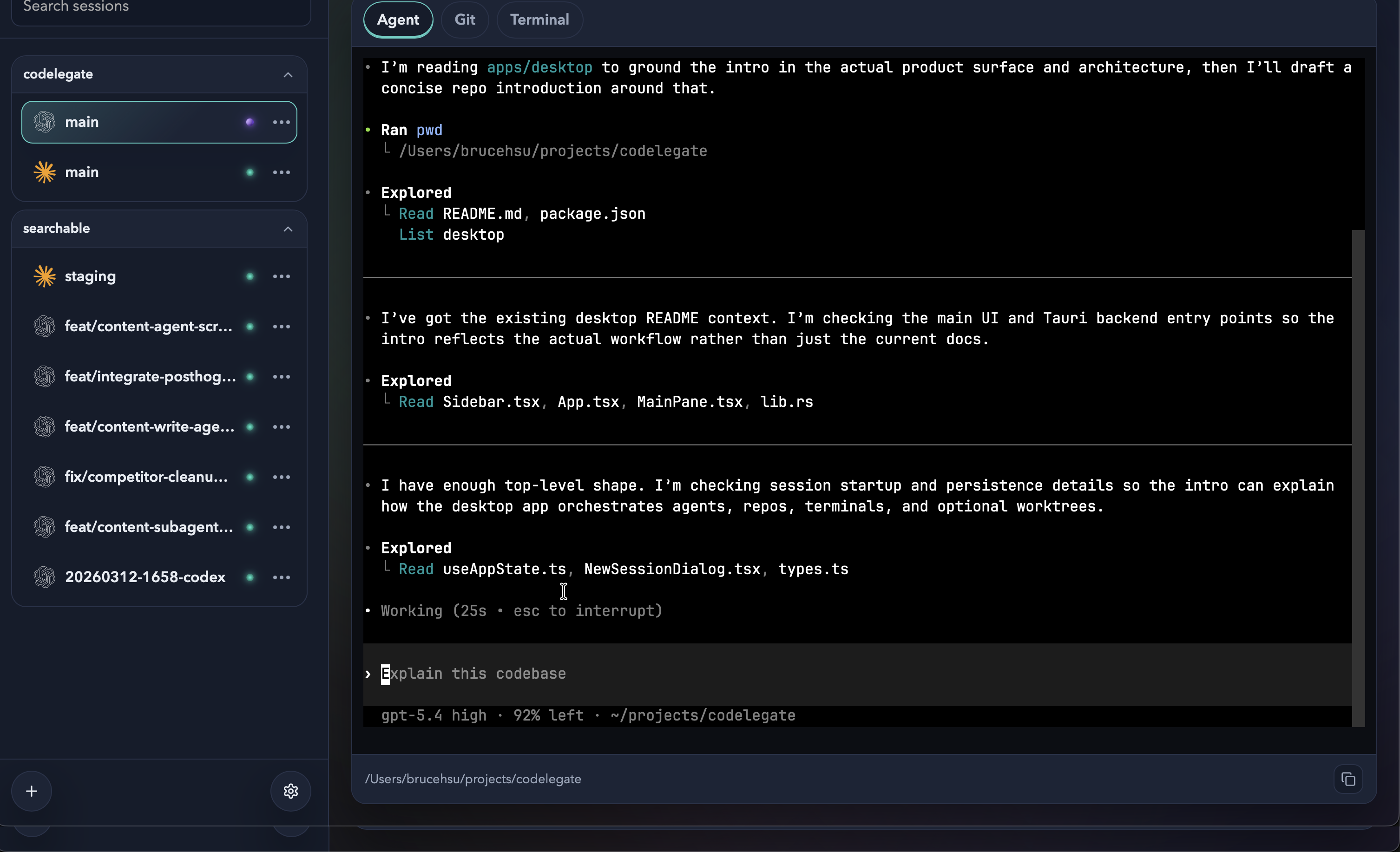This screenshot has height=852, width=1400.
Task: Collapse the searchable session group
Action: [288, 229]
